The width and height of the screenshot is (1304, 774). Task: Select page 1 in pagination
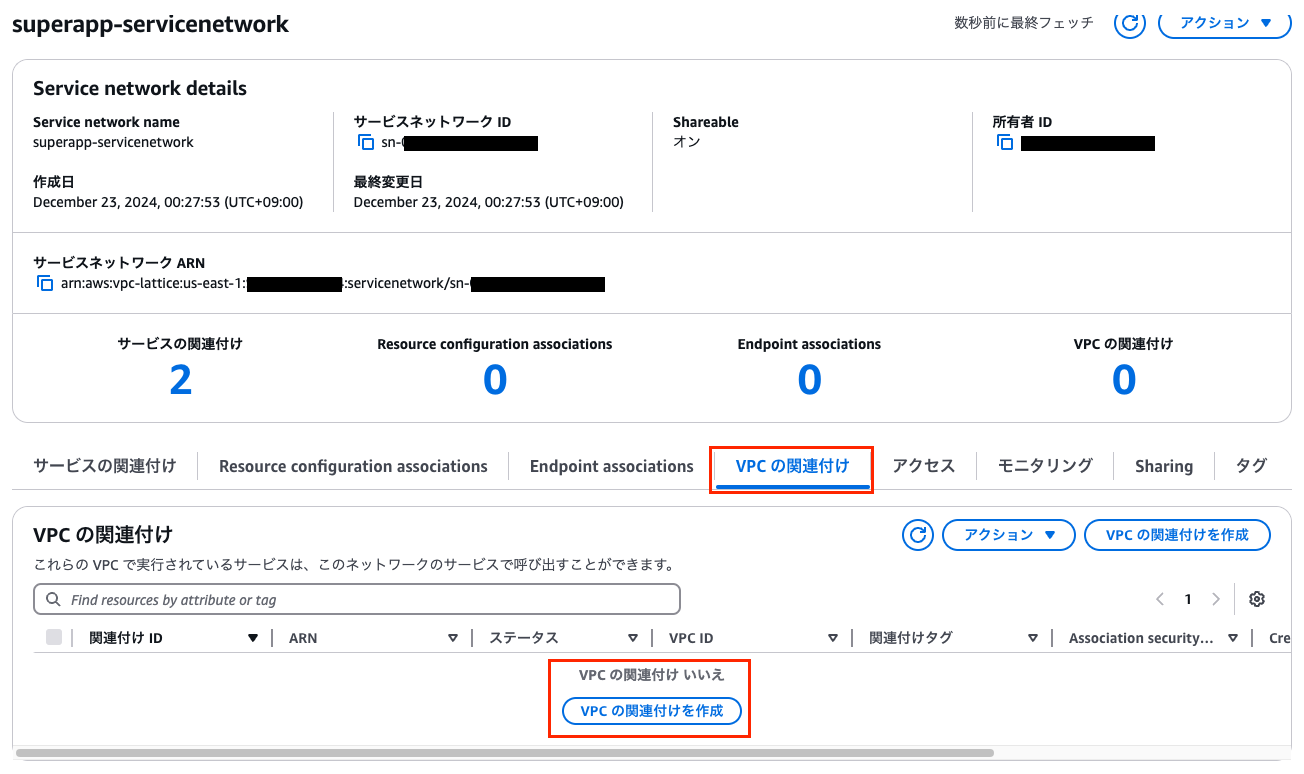click(1188, 599)
